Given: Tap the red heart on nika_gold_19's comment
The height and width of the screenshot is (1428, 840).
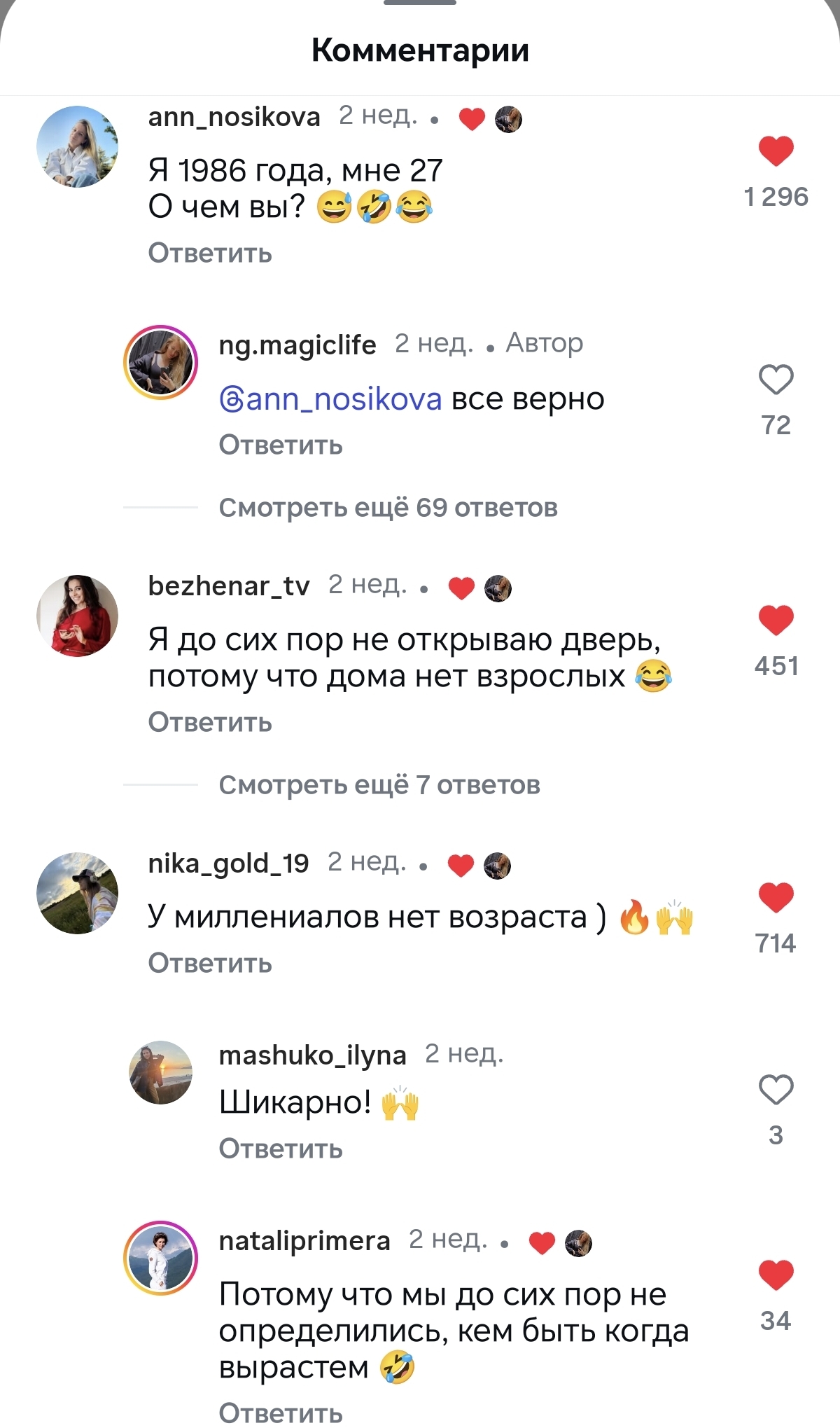Looking at the screenshot, I should click(x=776, y=897).
